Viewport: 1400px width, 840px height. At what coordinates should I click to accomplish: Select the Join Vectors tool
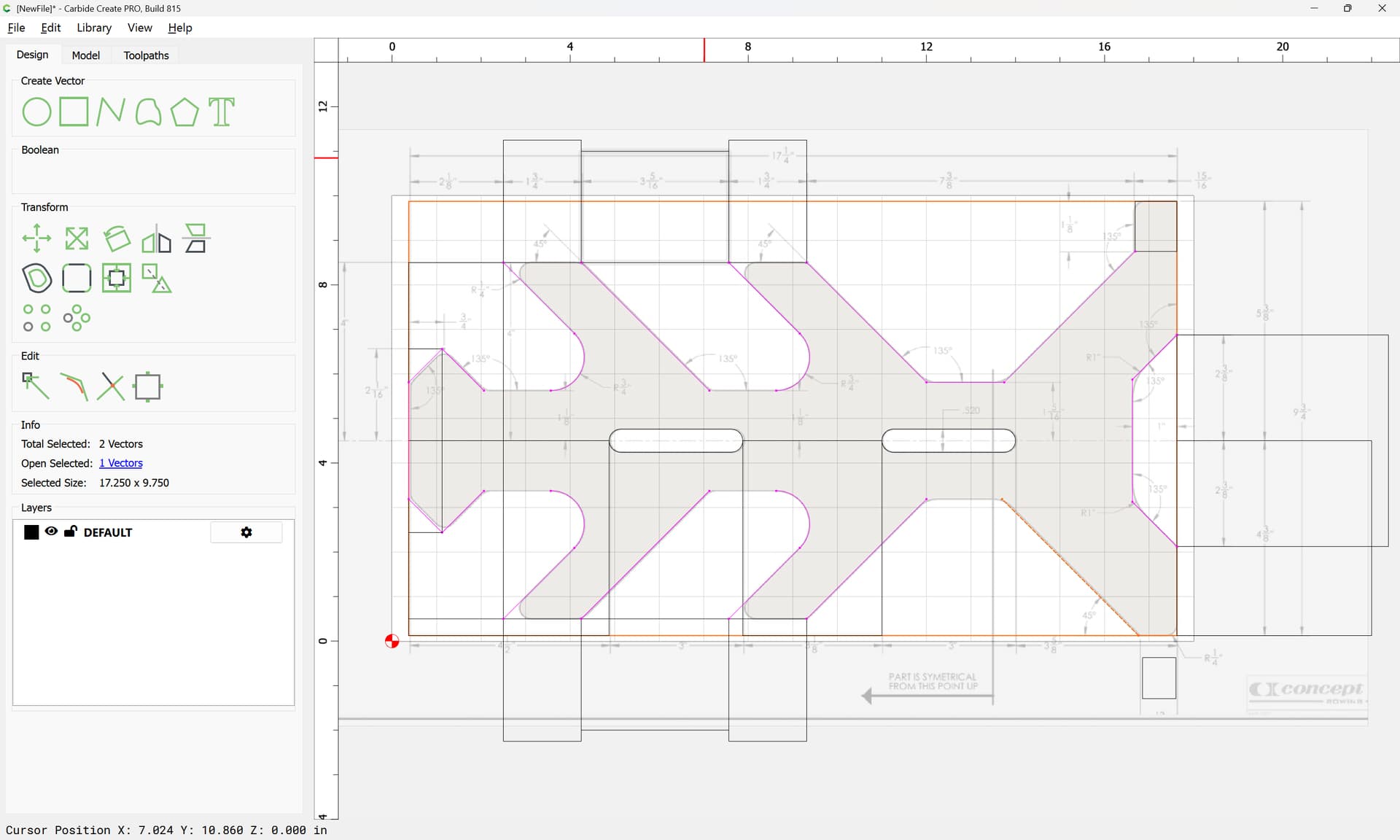(148, 386)
